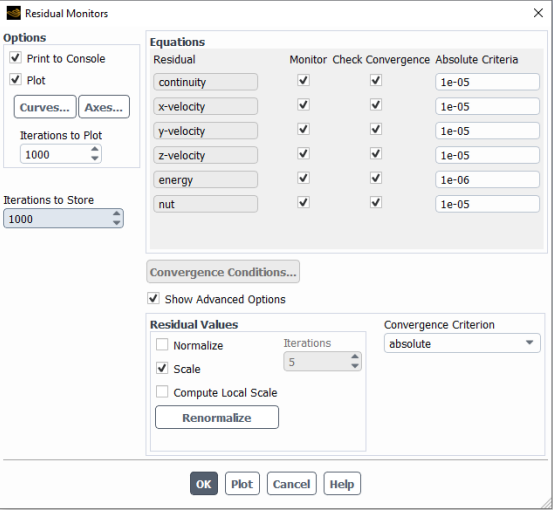
Task: Decrease Iterations to Plot with down arrow
Action: (95, 158)
